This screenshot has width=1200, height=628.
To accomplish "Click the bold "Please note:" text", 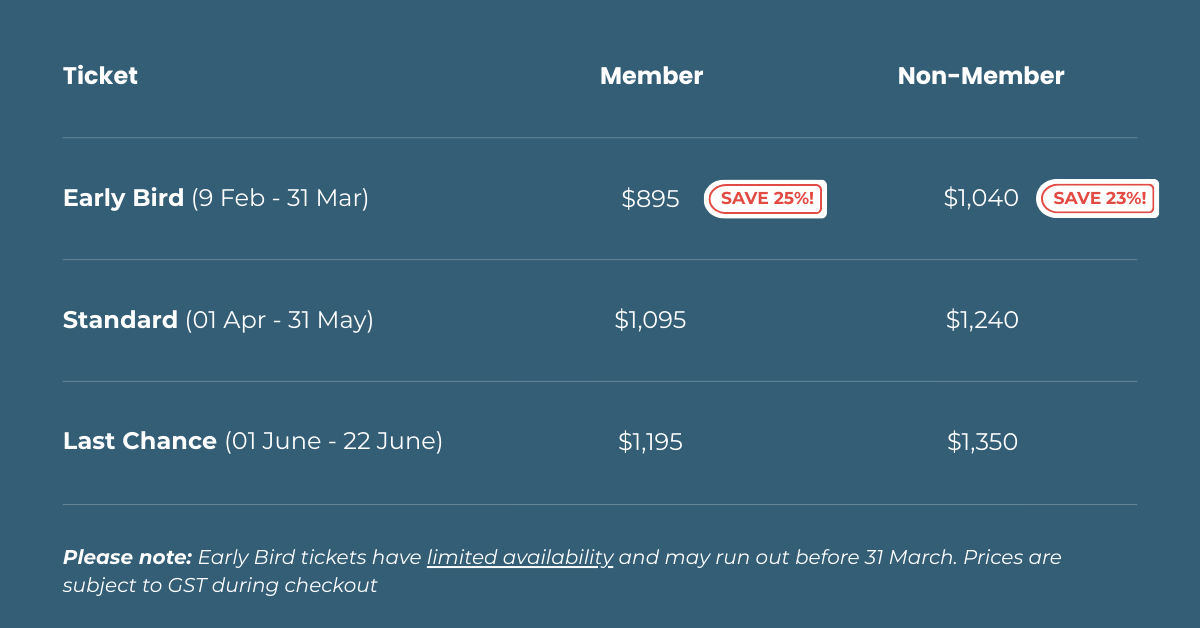I will click(x=127, y=557).
